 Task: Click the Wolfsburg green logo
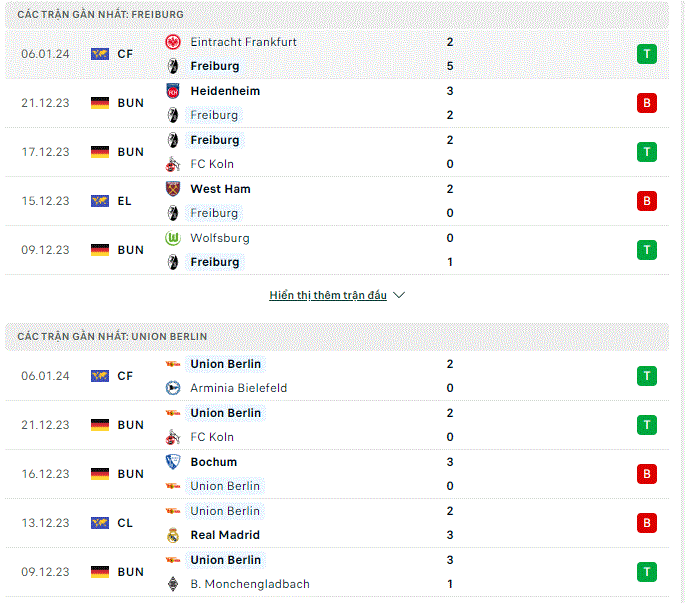tap(173, 238)
